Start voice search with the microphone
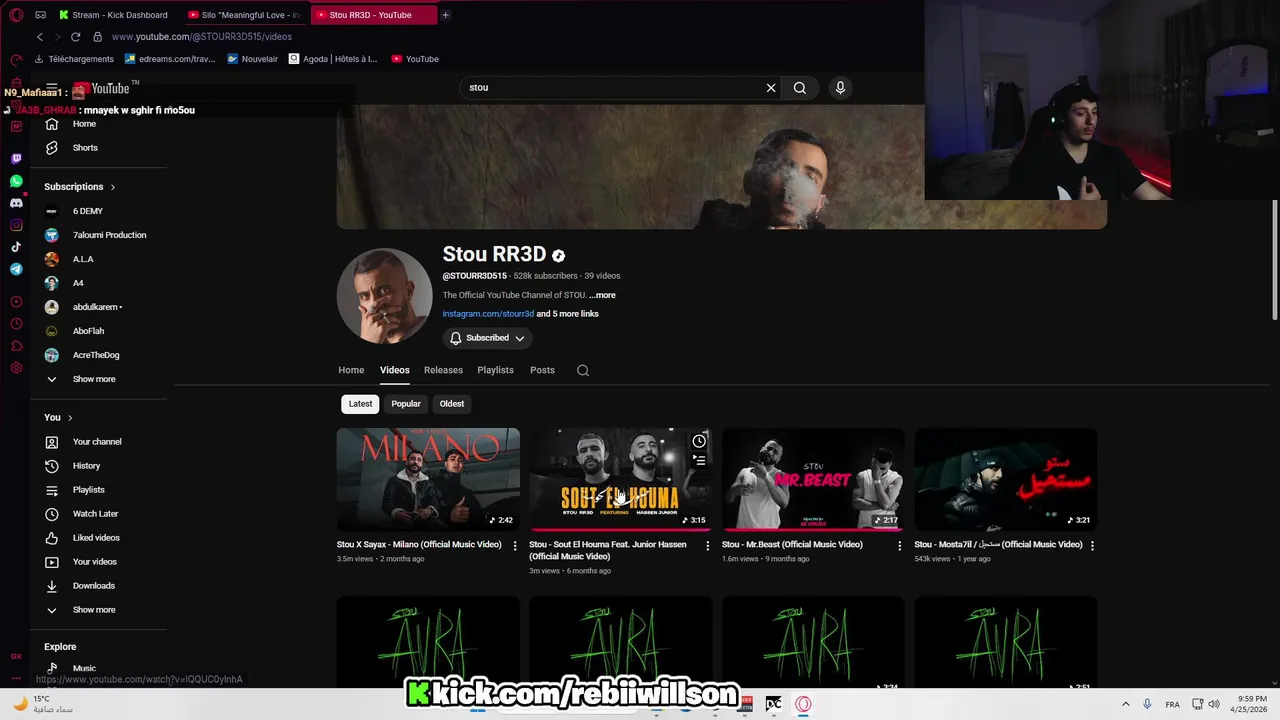 pyautogui.click(x=840, y=88)
